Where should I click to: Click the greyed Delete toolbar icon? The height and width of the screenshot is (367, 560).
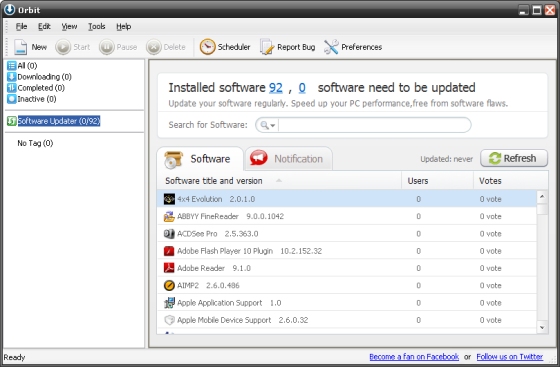tap(154, 47)
